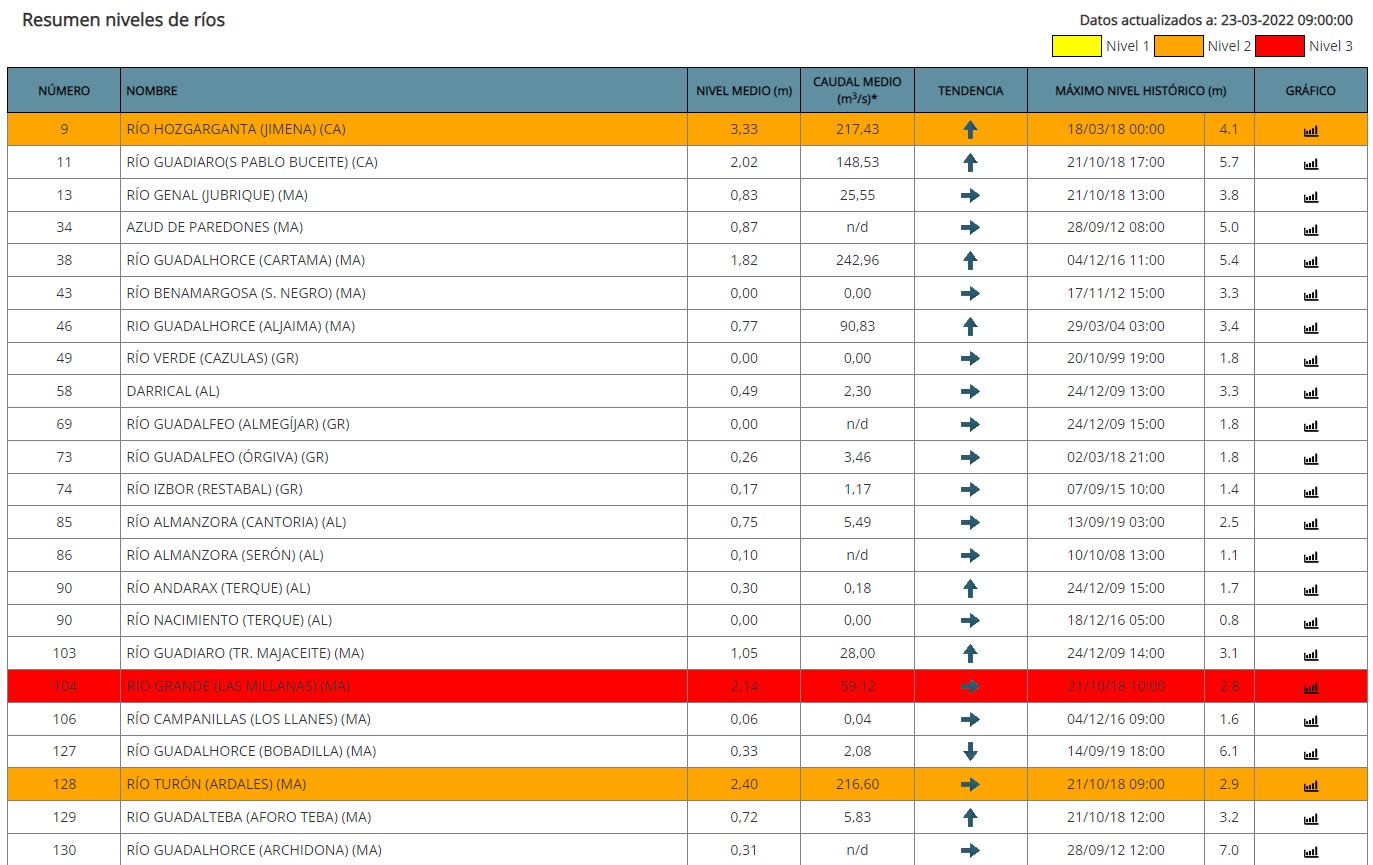Viewport: 1373px width, 865px height.
Task: Open chart icon for Río Almanzora (Serón)
Action: point(1310,556)
